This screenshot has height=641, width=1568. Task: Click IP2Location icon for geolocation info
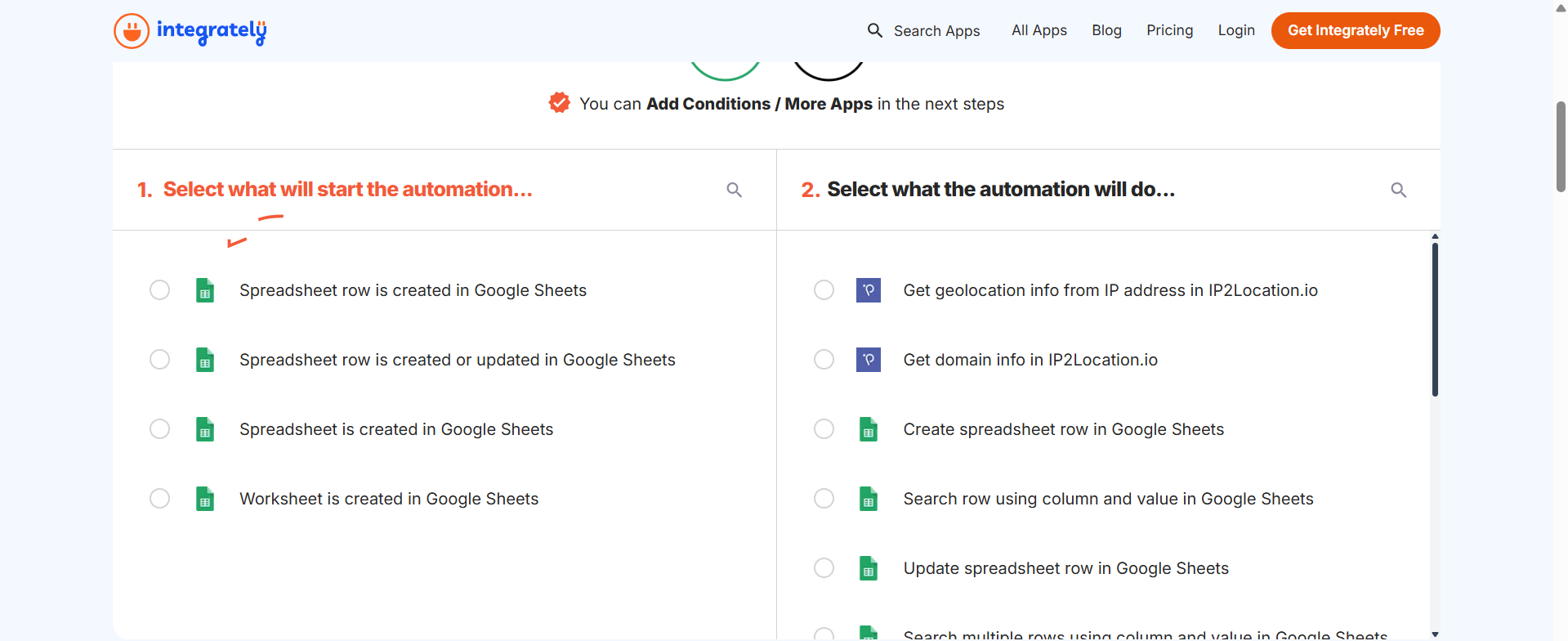(869, 290)
